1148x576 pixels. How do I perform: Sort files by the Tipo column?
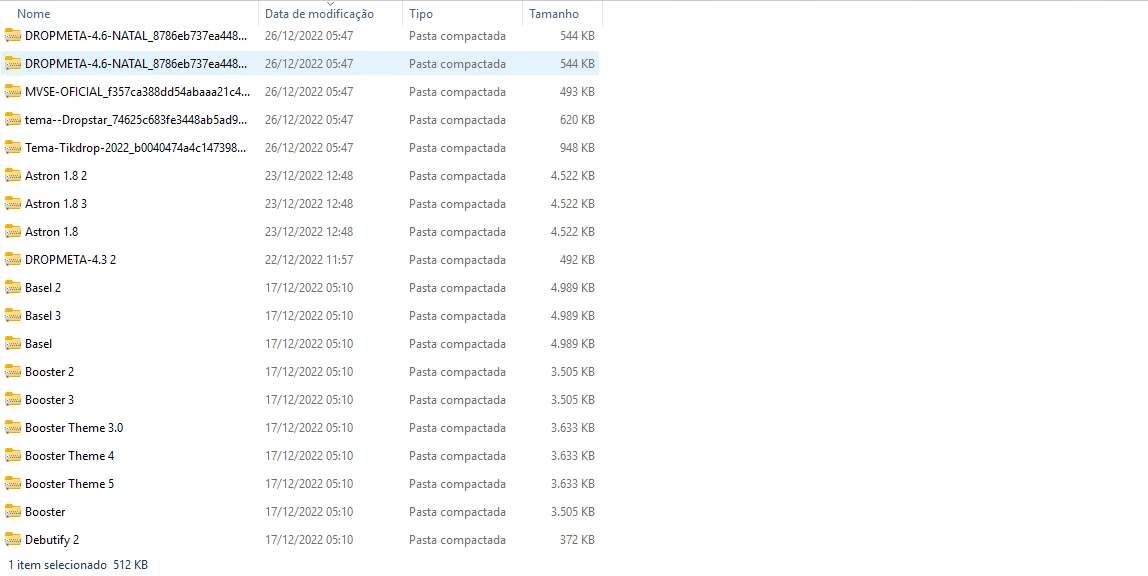(x=421, y=14)
